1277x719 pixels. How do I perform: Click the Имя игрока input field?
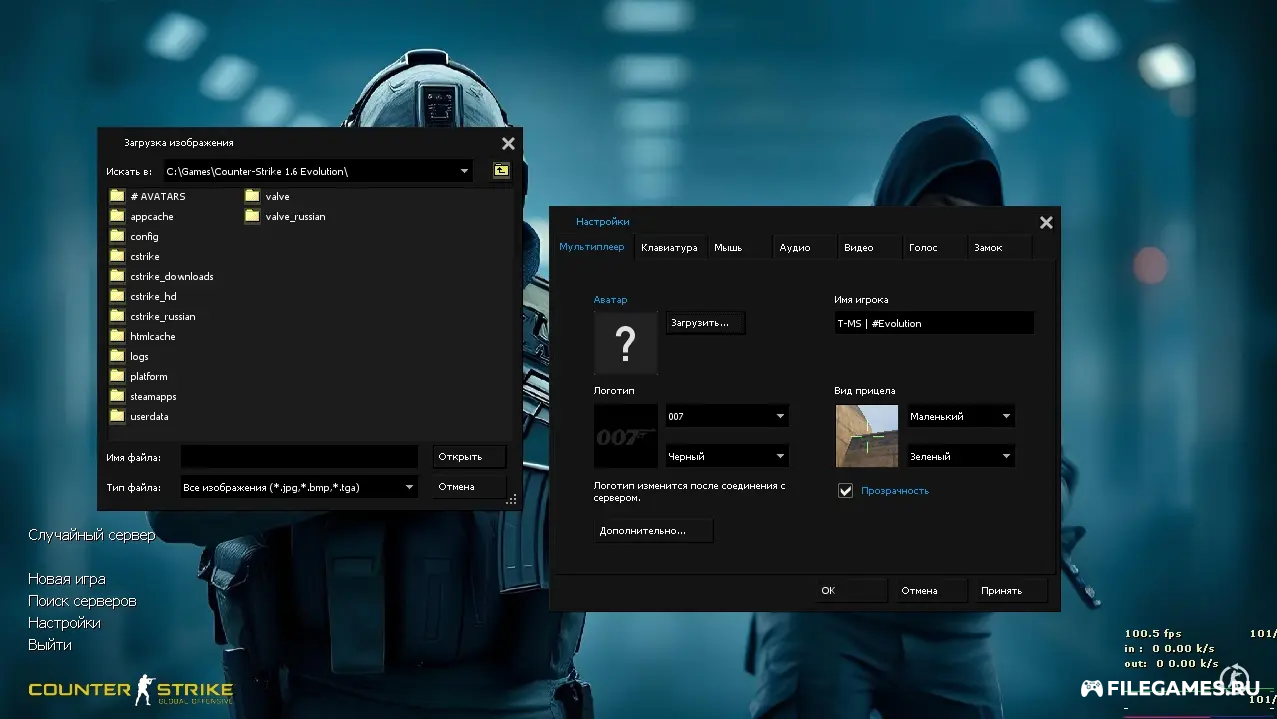tap(934, 323)
